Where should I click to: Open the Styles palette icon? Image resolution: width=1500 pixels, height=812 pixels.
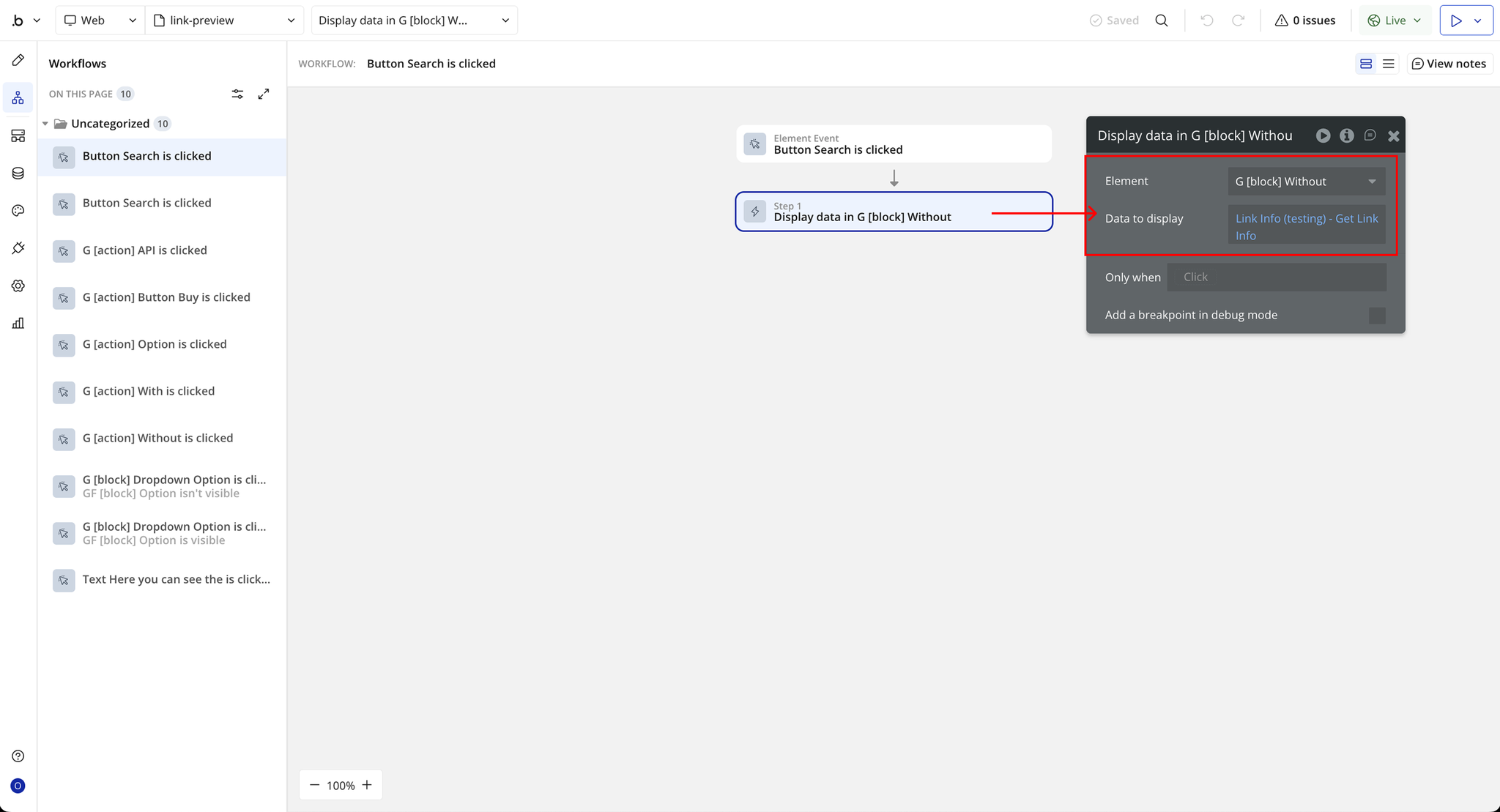[18, 211]
